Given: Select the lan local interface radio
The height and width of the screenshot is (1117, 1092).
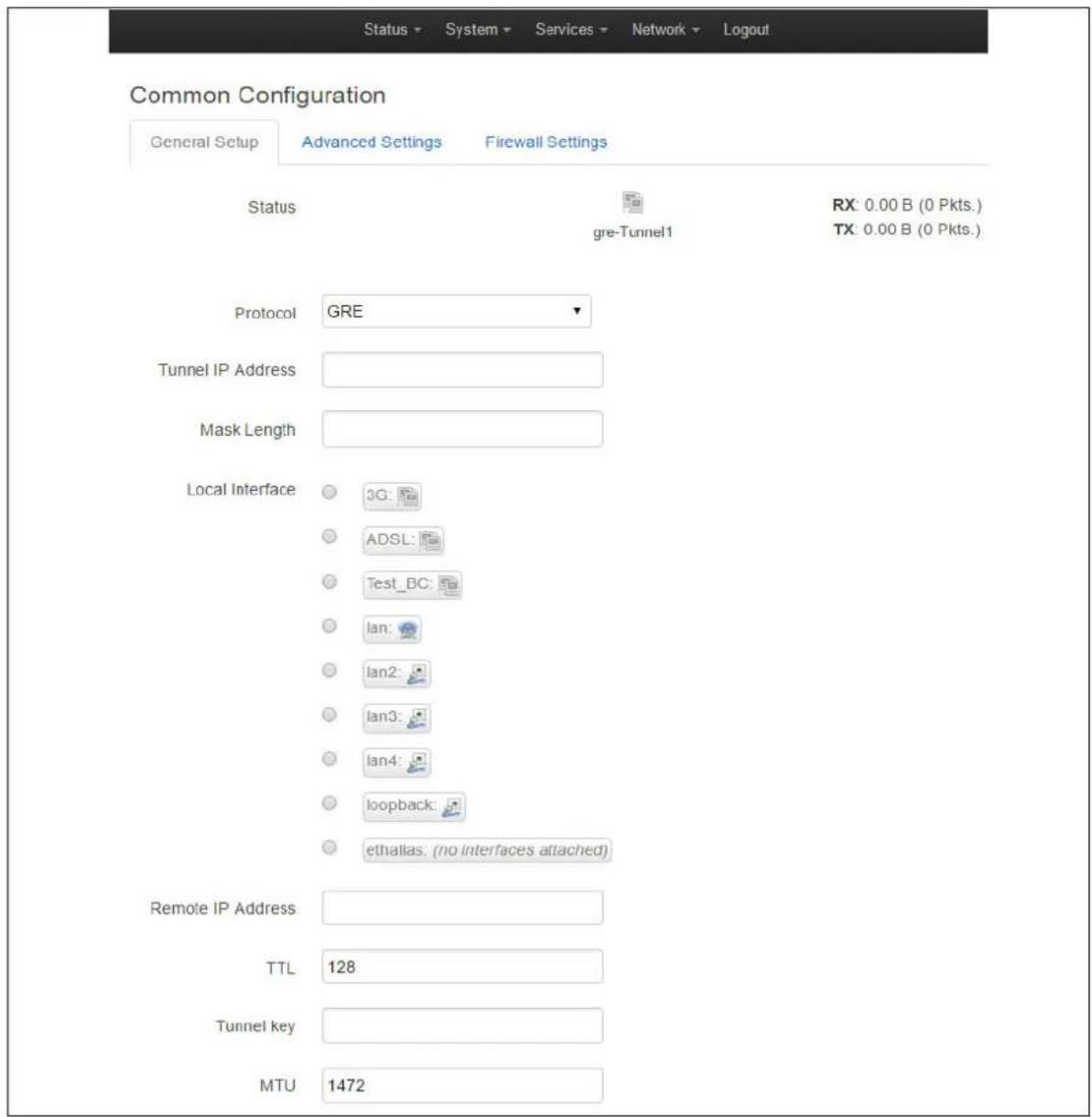Looking at the screenshot, I should [330, 626].
